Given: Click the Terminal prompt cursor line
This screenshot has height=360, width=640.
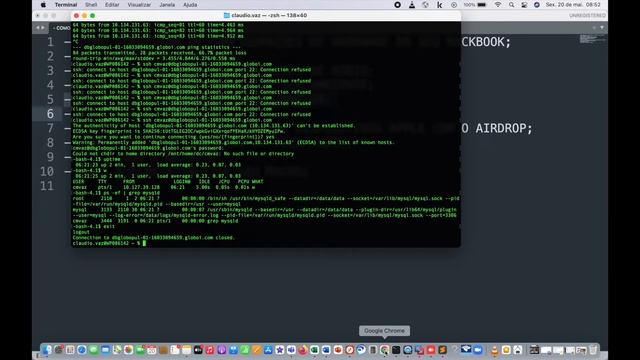Looking at the screenshot, I should click(109, 243).
